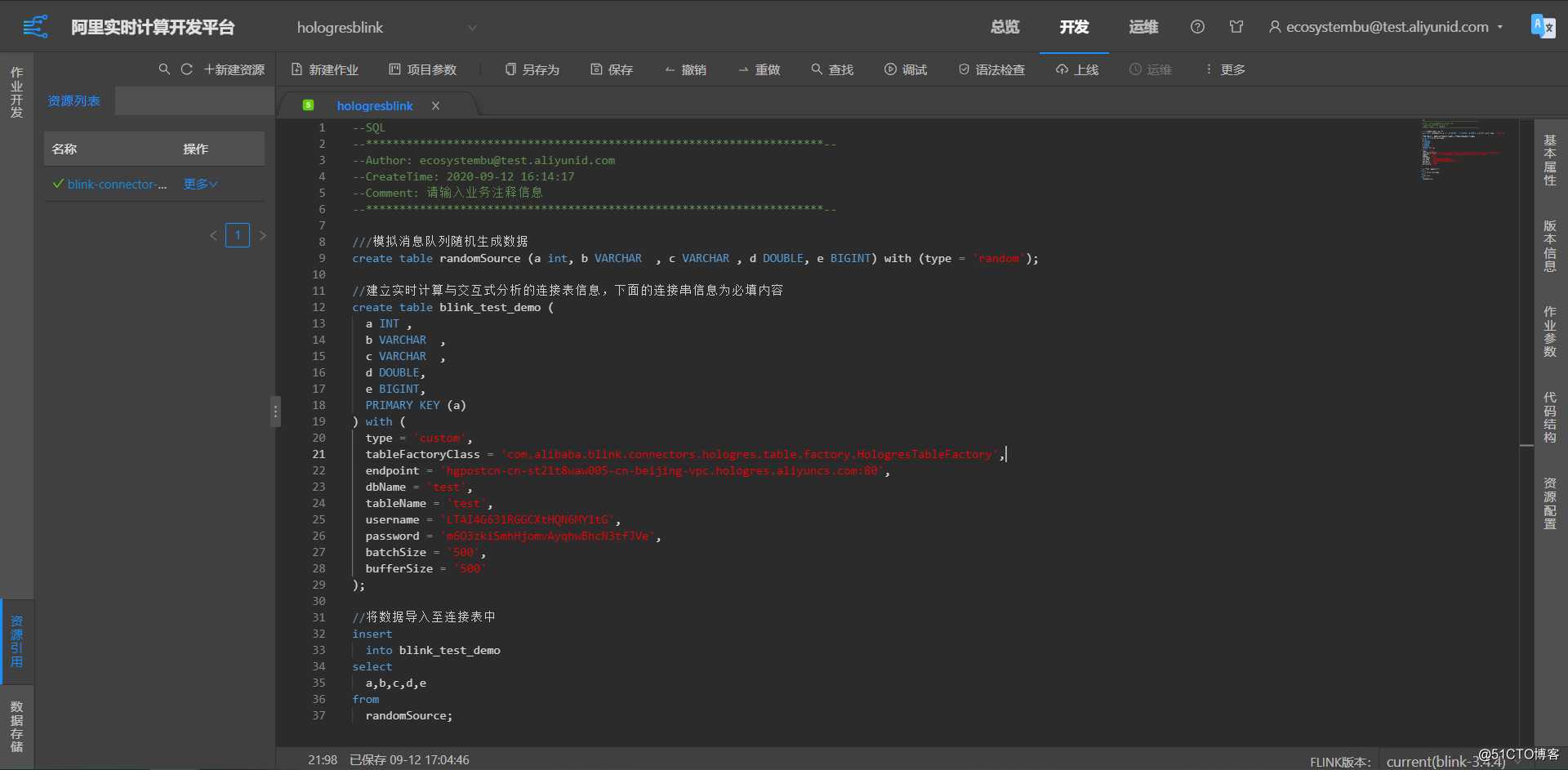This screenshot has height=770, width=1568.
Task: Click the editor overview scrollbar
Action: click(1526, 433)
